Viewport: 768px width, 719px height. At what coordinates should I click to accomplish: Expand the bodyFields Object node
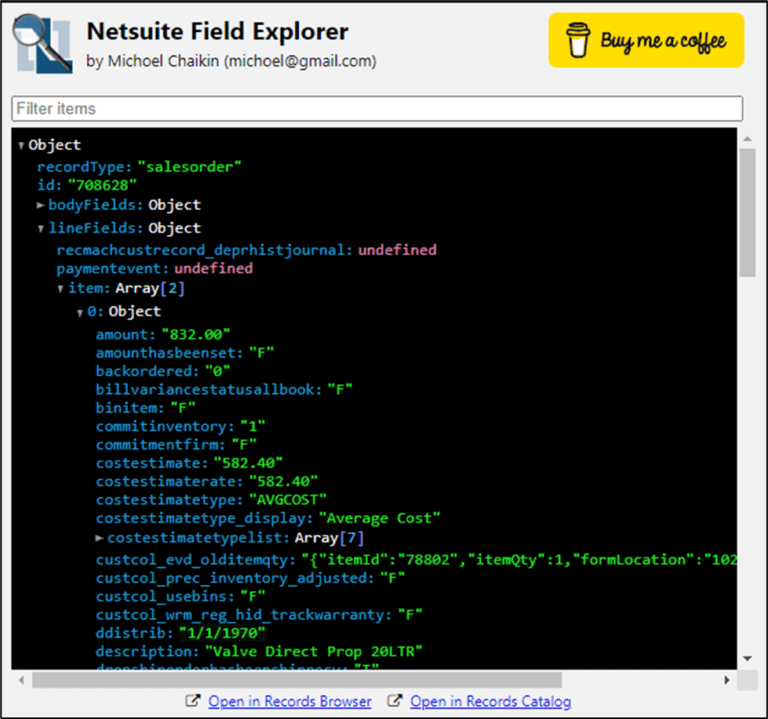tap(41, 205)
